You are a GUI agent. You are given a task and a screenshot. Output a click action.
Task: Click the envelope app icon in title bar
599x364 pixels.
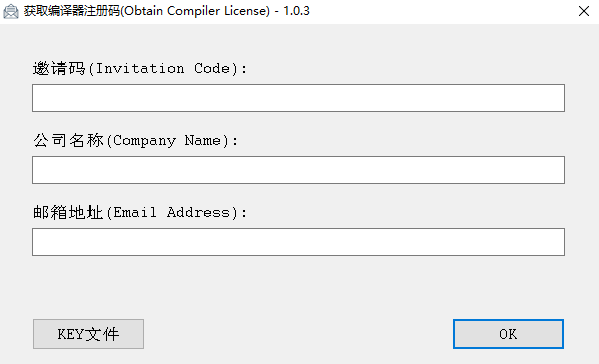click(x=11, y=11)
